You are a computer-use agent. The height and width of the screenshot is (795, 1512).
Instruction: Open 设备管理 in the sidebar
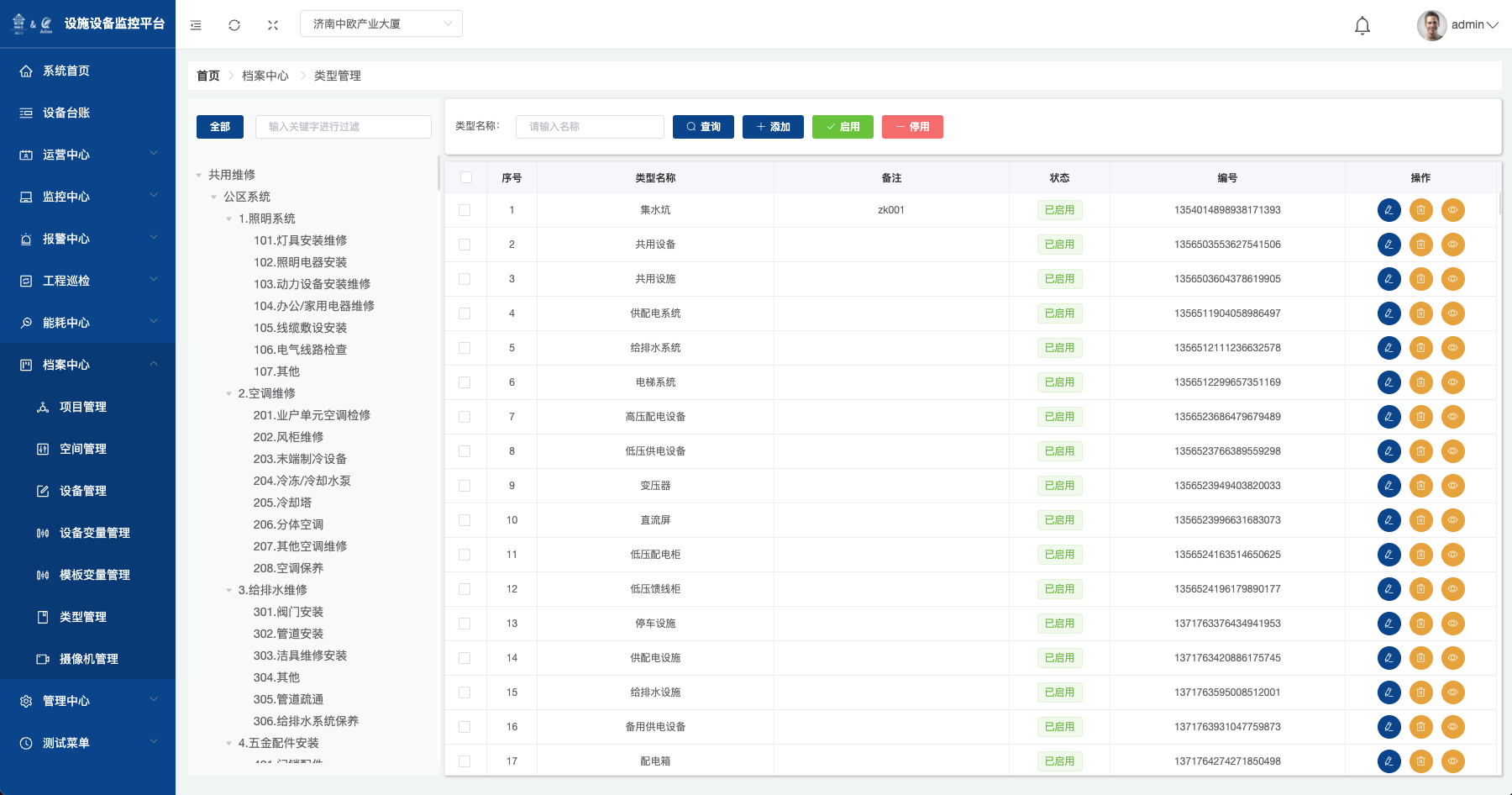click(x=83, y=491)
